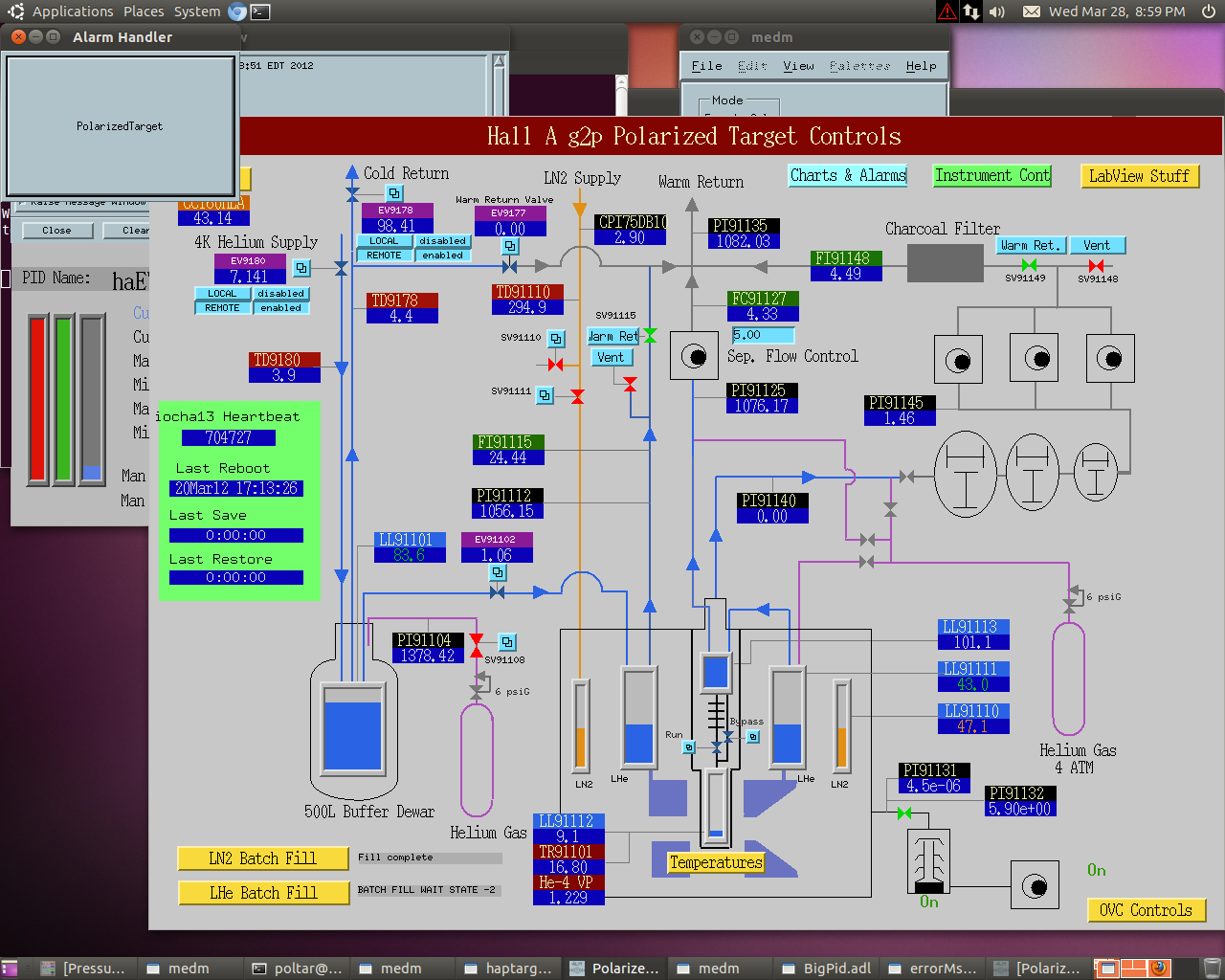This screenshot has height=980, width=1225.
Task: Open the Palettes menu in medm
Action: 859,66
